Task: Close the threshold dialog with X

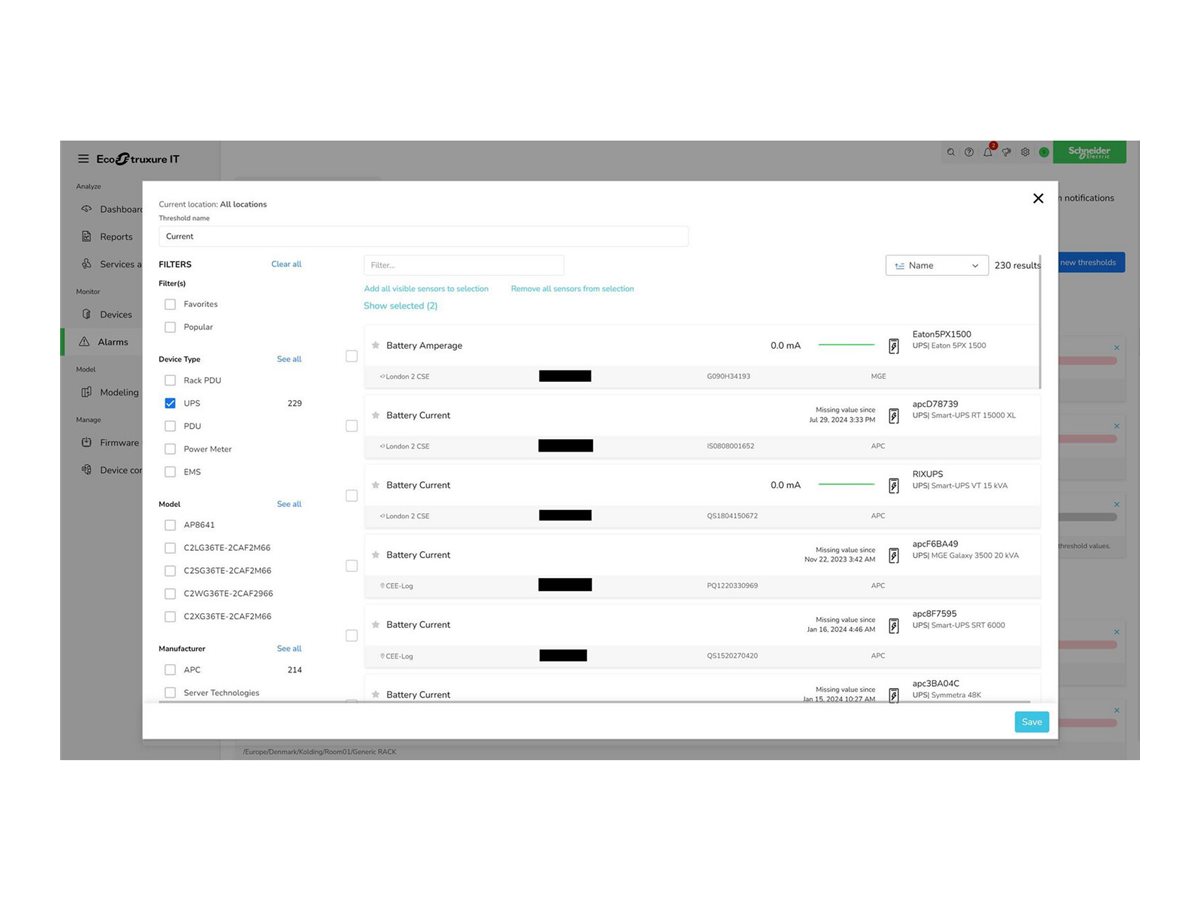Action: tap(1038, 199)
